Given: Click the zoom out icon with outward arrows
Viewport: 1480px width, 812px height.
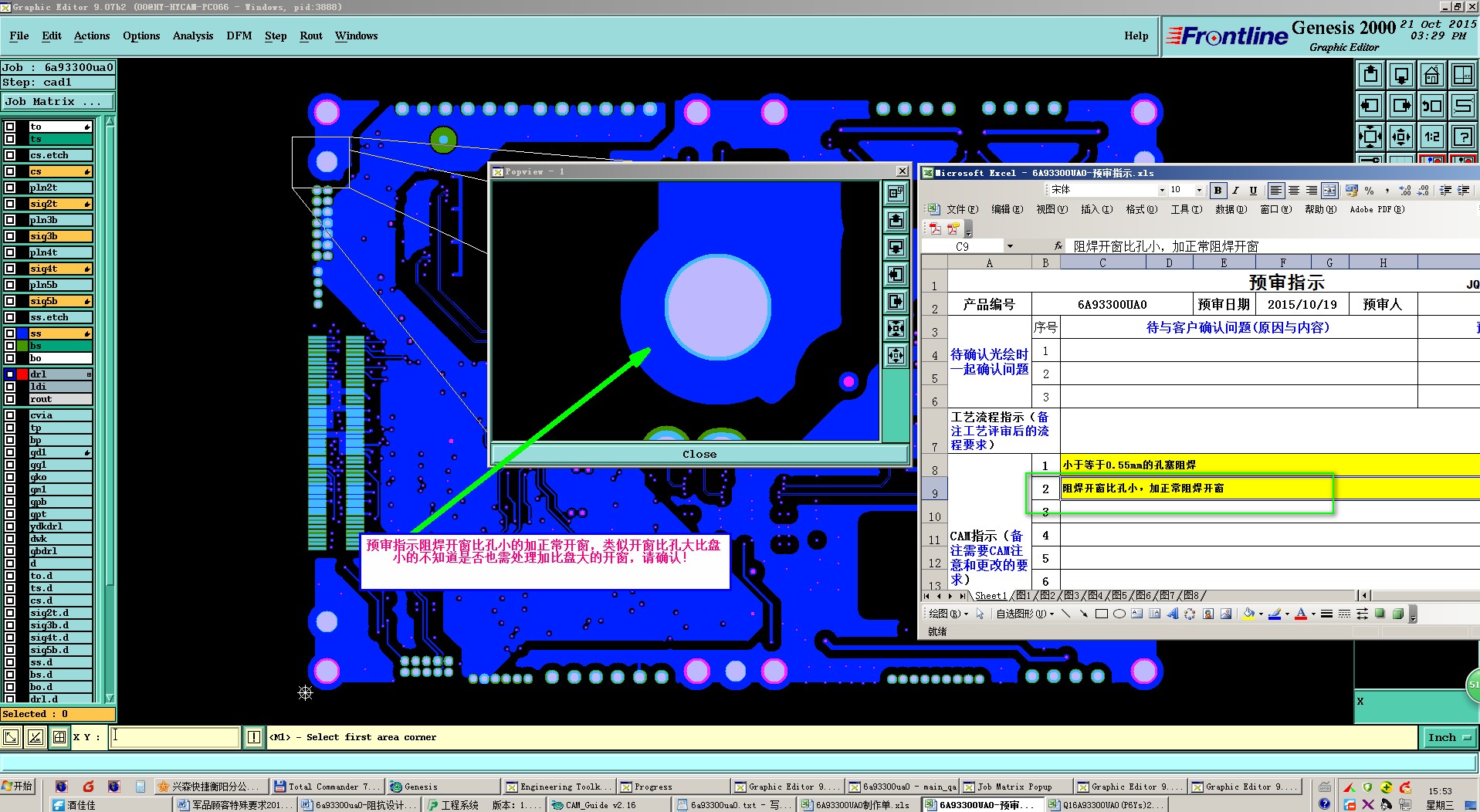Looking at the screenshot, I should (x=1401, y=137).
